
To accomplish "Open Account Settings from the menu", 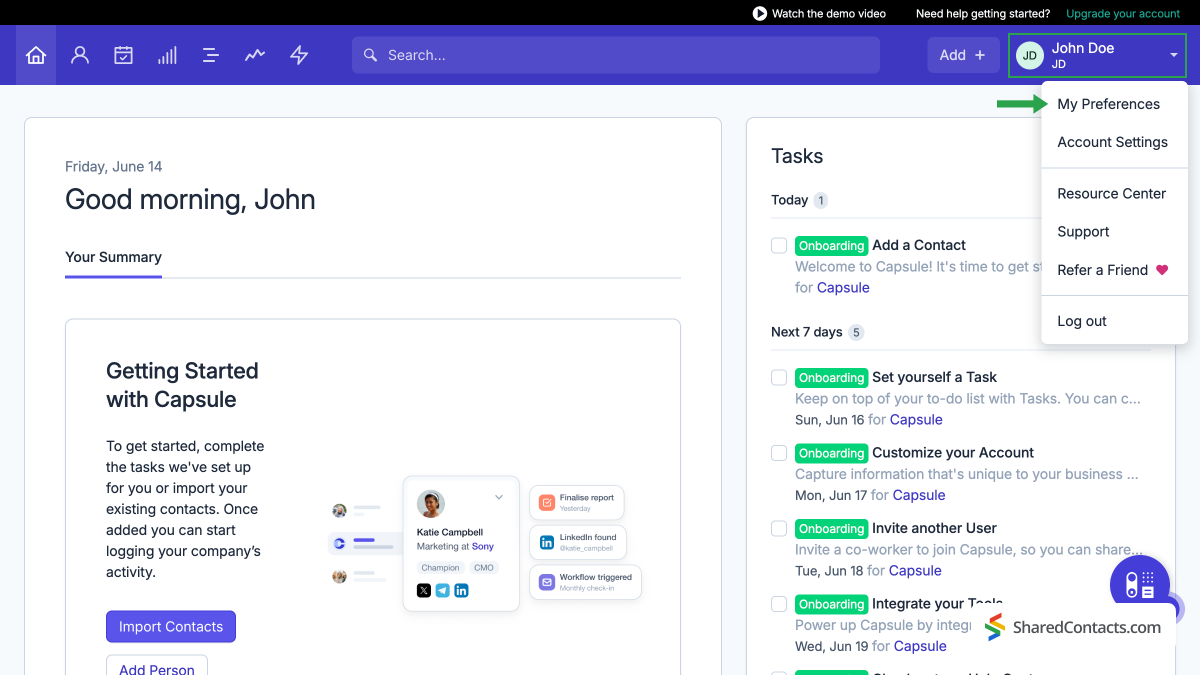I will point(1112,142).
